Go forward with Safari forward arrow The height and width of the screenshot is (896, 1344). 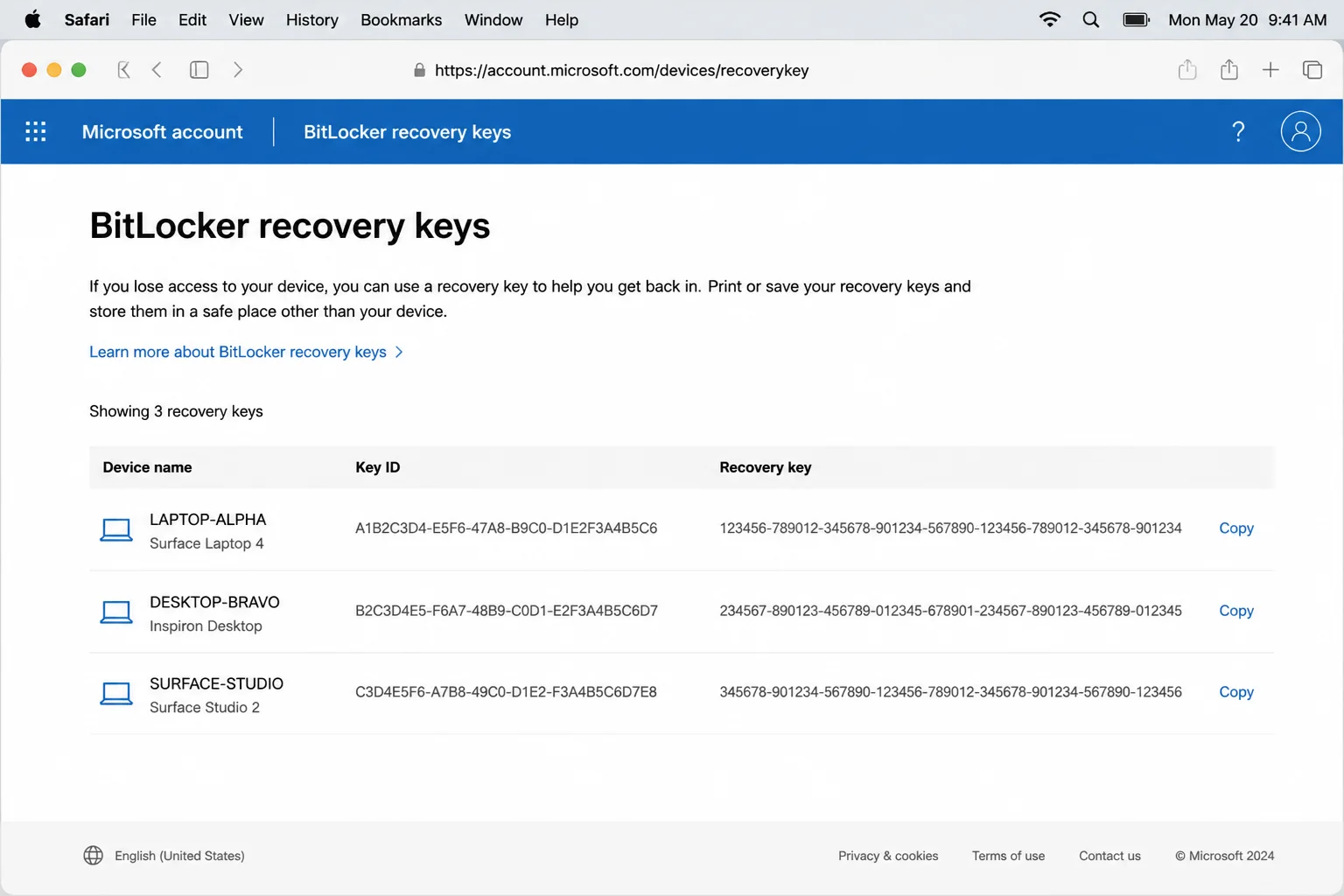pos(238,70)
